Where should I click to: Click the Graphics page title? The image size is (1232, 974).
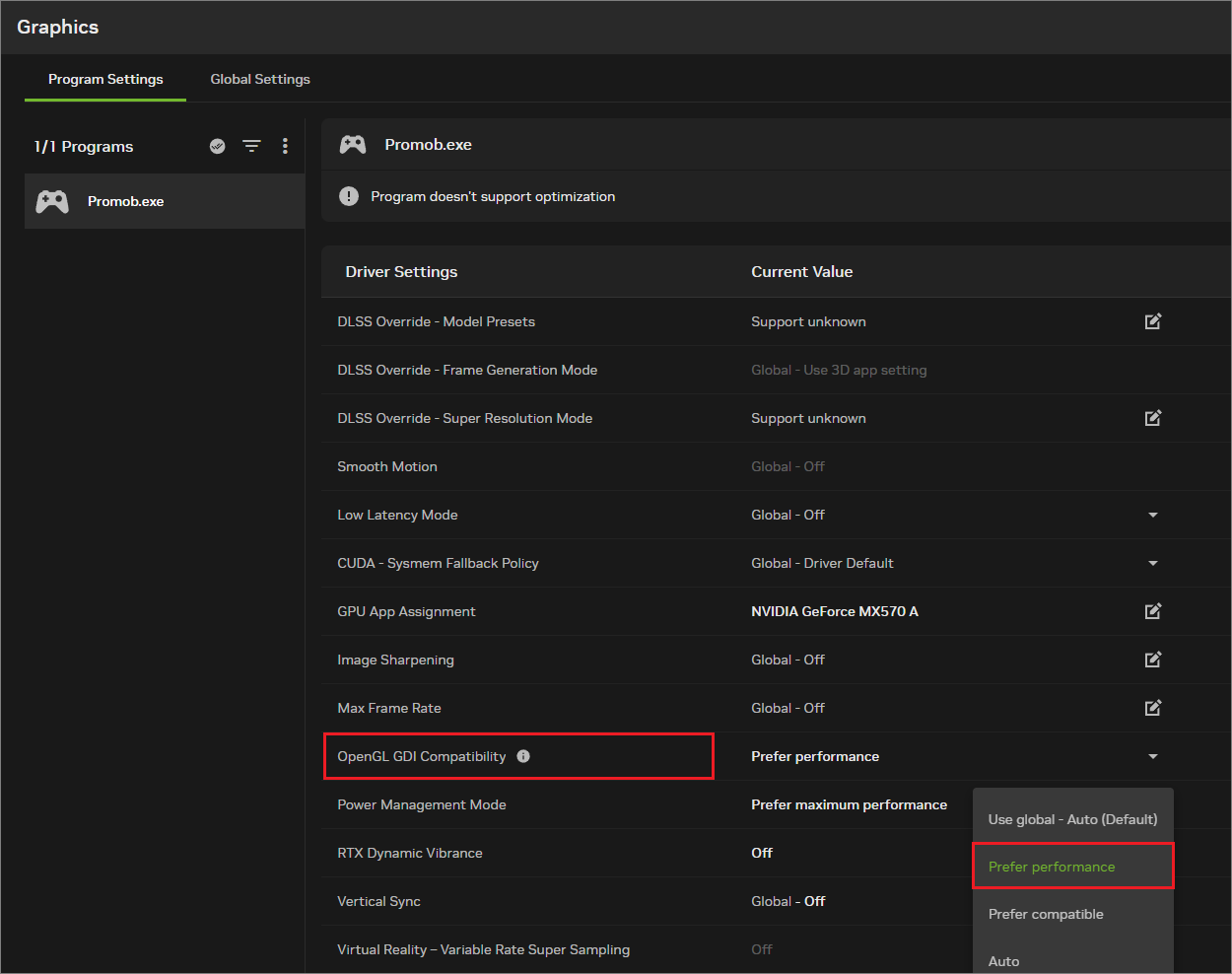pyautogui.click(x=58, y=28)
